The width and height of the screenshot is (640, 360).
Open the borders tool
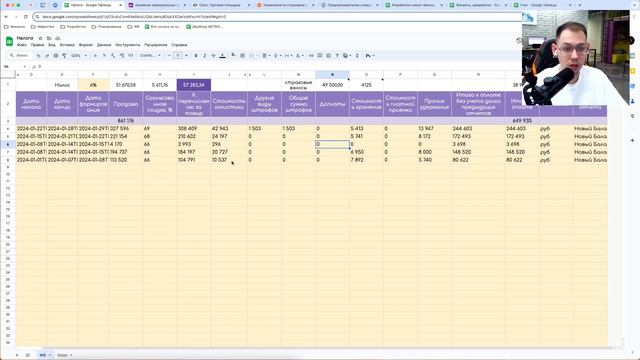coord(242,56)
